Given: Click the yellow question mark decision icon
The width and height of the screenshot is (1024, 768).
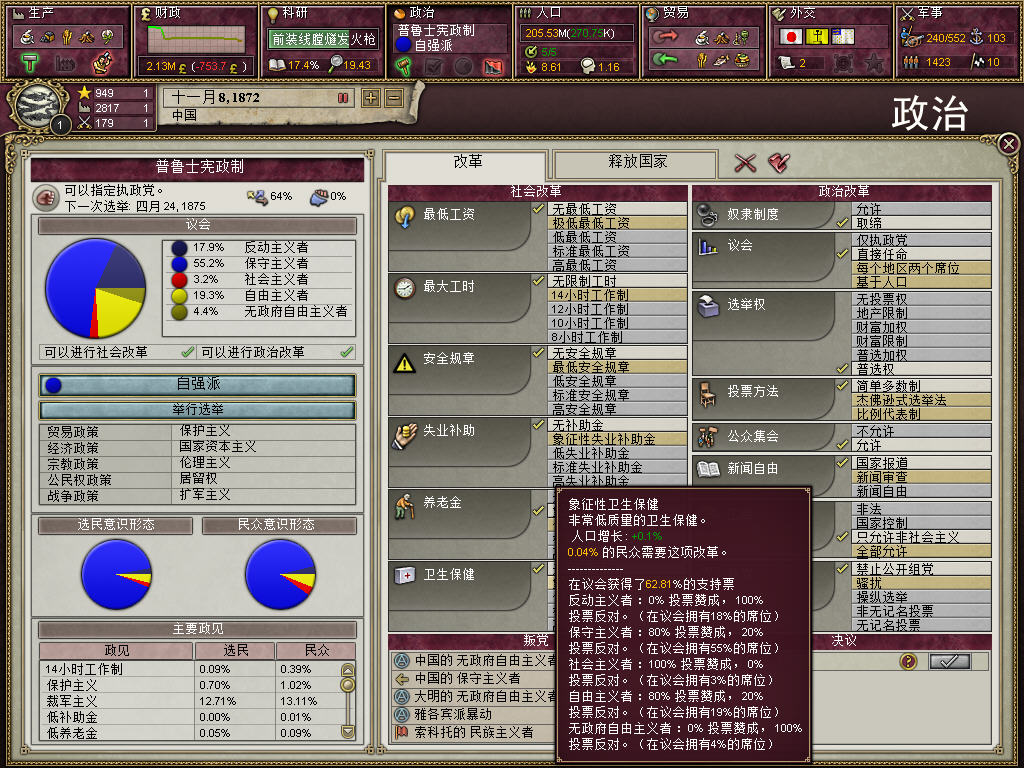Looking at the screenshot, I should [908, 662].
